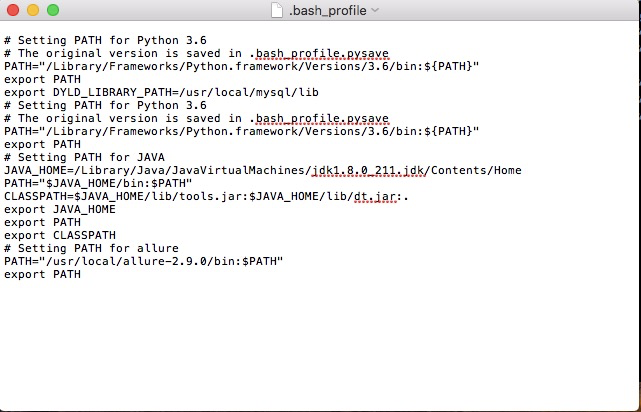
Task: Minimize the window using the yellow button
Action: [x=33, y=10]
